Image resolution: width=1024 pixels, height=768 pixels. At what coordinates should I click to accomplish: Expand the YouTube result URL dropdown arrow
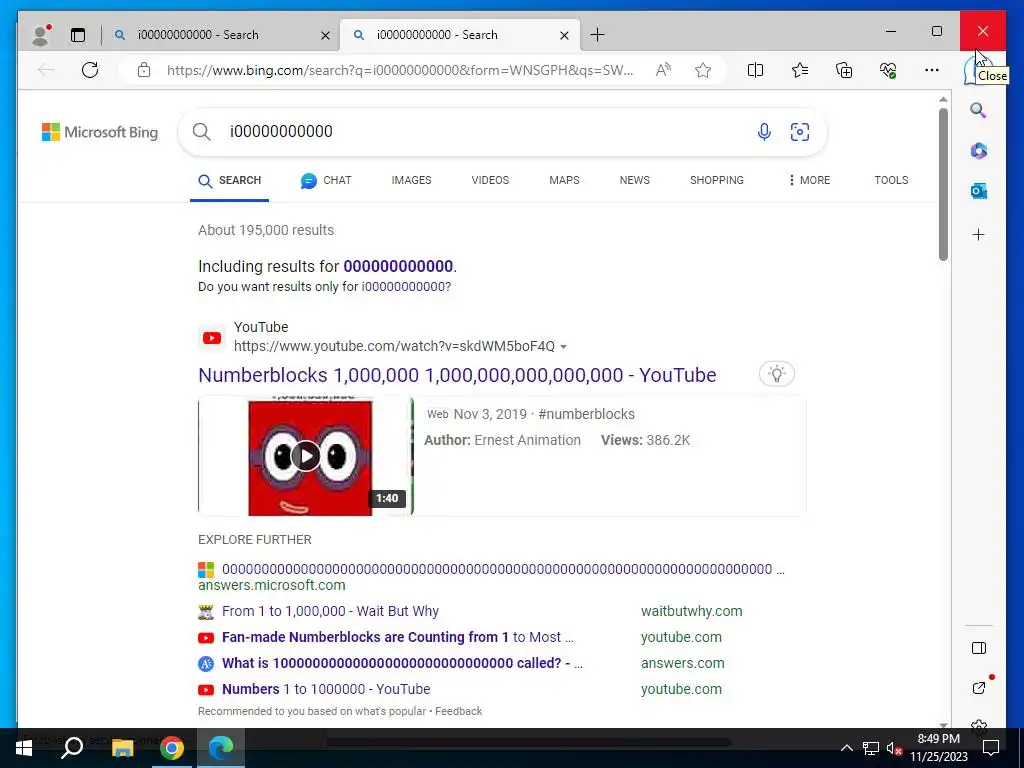[564, 347]
